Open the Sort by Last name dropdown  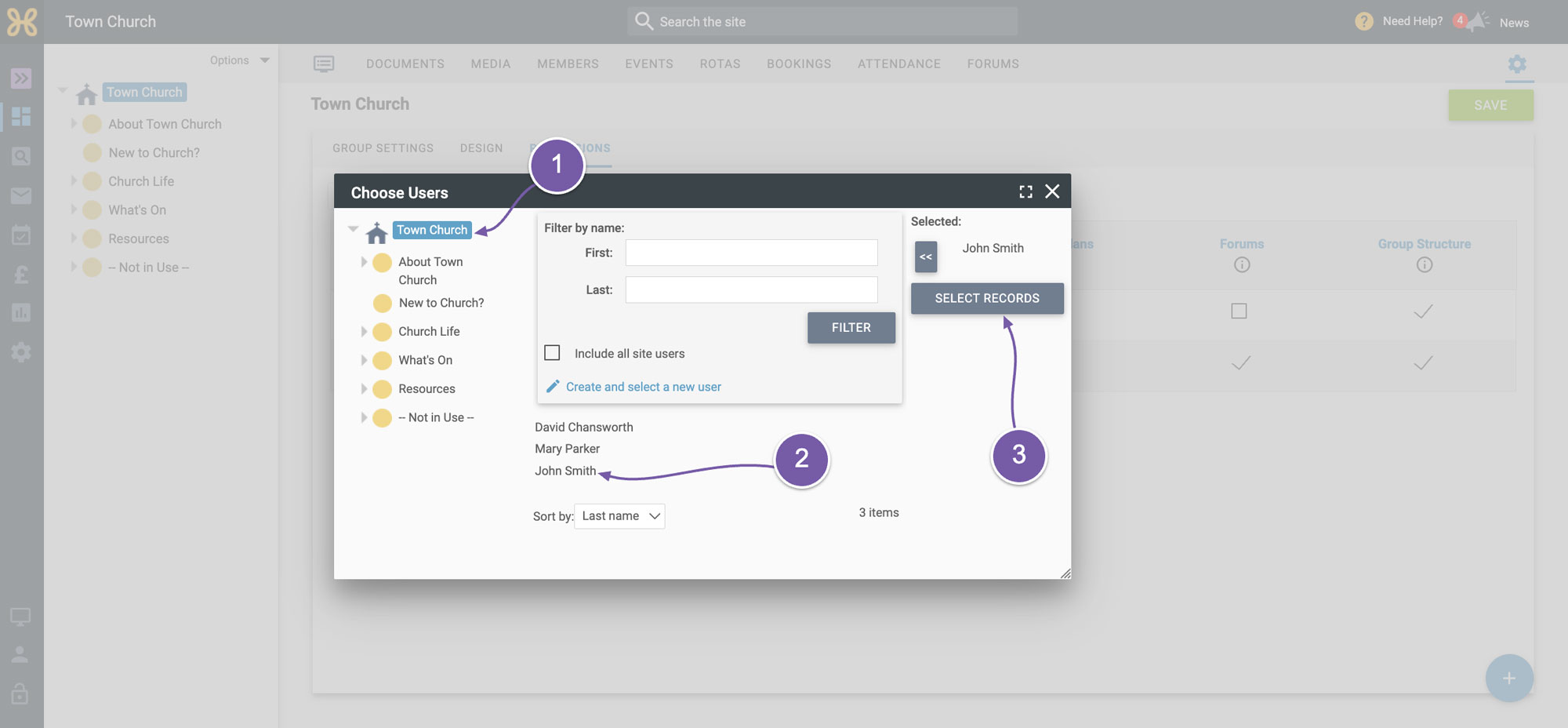click(x=619, y=516)
